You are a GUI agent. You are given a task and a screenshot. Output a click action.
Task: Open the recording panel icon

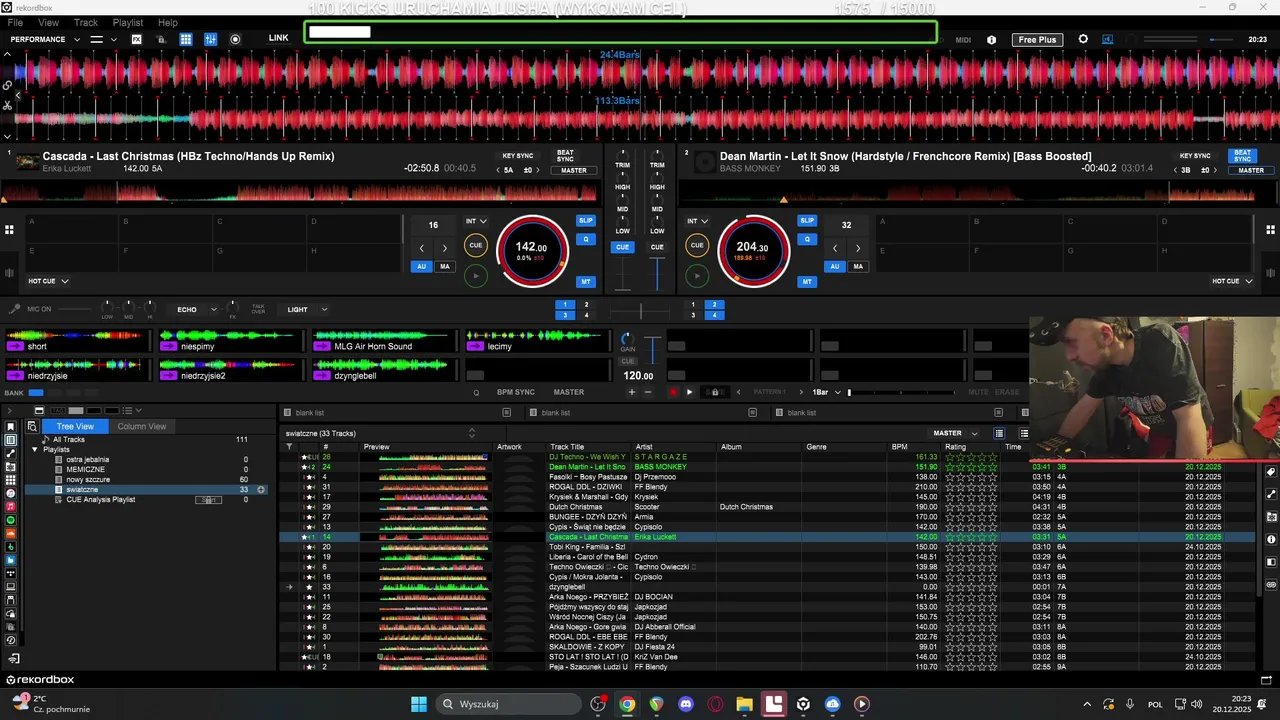pyautogui.click(x=235, y=39)
